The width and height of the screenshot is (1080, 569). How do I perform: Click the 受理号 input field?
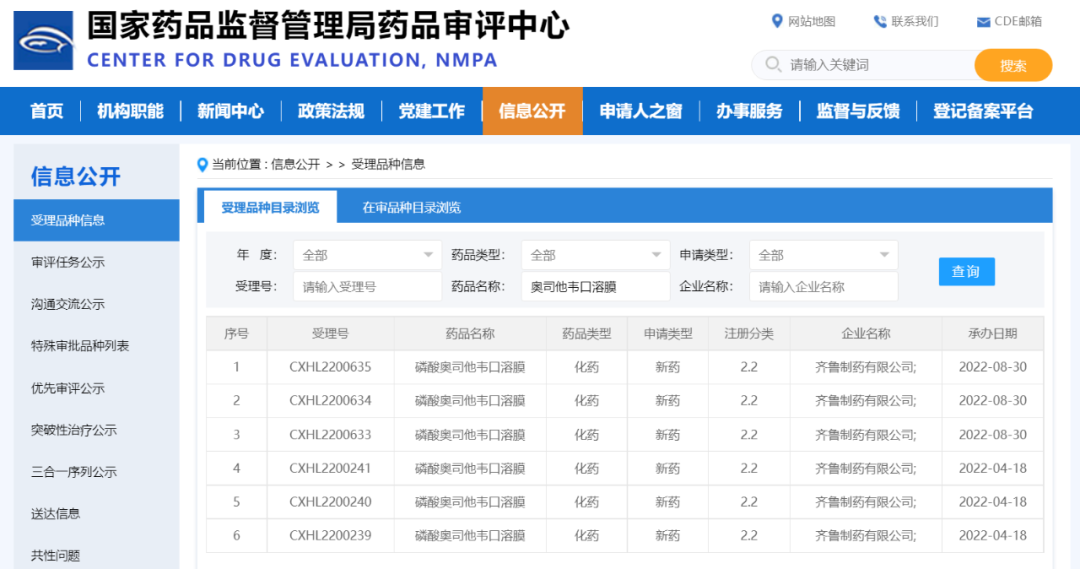[x=367, y=287]
